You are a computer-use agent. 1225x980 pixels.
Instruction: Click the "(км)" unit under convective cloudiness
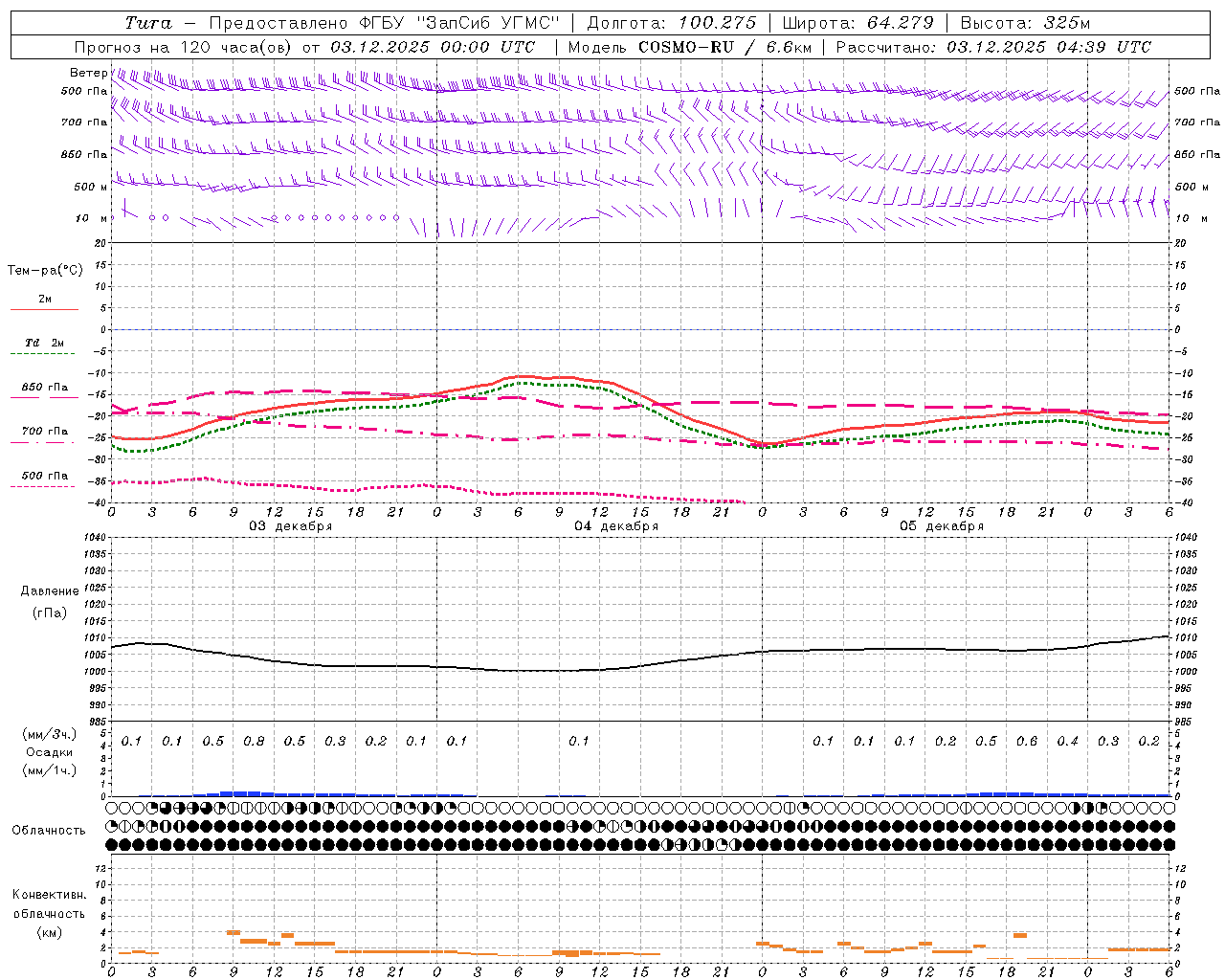tap(51, 932)
